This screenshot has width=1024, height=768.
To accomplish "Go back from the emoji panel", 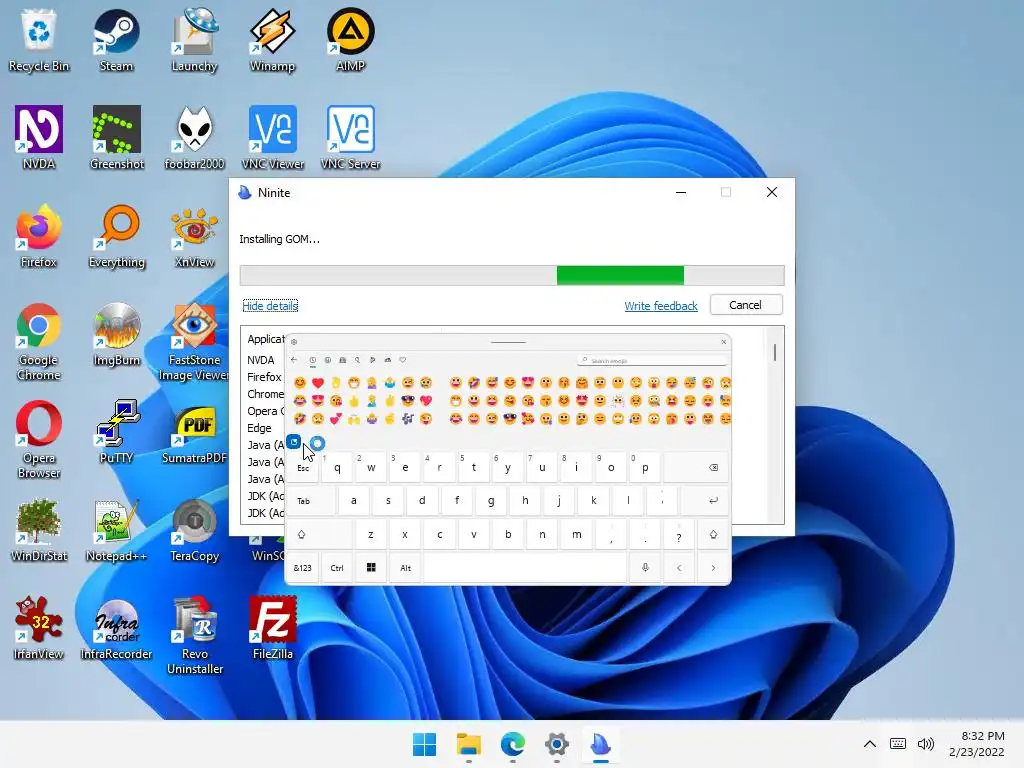I will click(x=294, y=360).
